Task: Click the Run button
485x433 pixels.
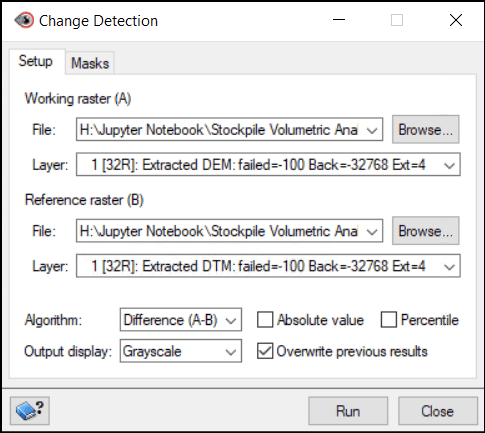Action: [348, 411]
